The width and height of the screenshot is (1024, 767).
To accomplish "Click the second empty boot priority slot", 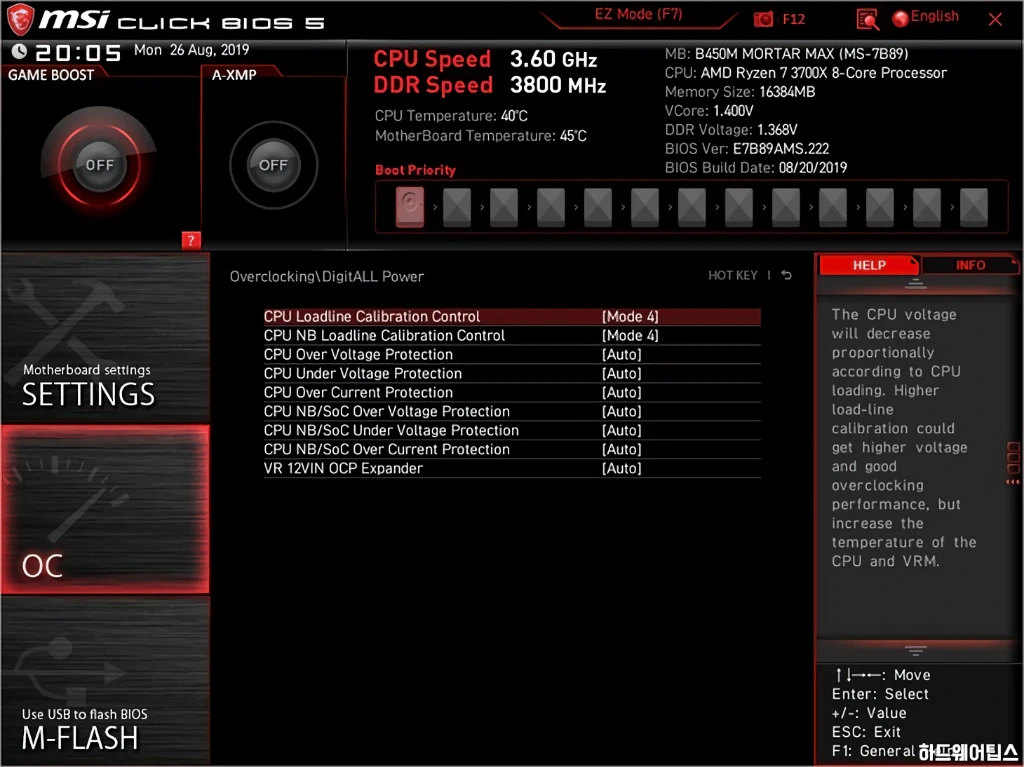I will click(x=504, y=206).
